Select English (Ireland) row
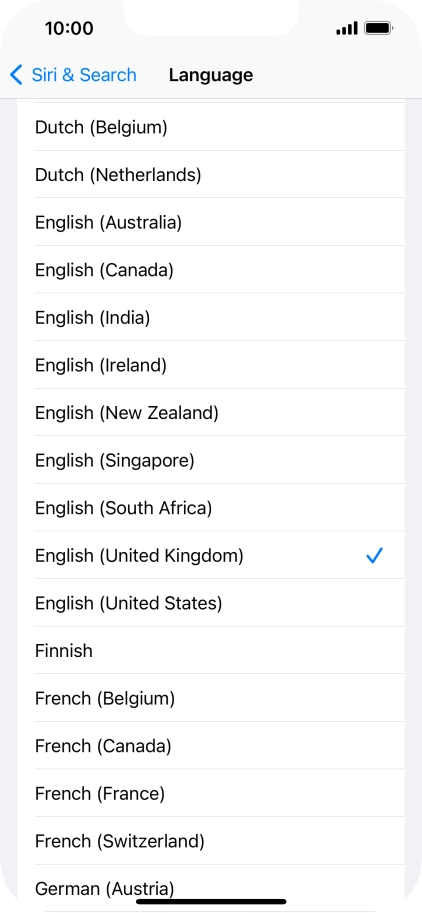The width and height of the screenshot is (422, 913). coord(211,365)
